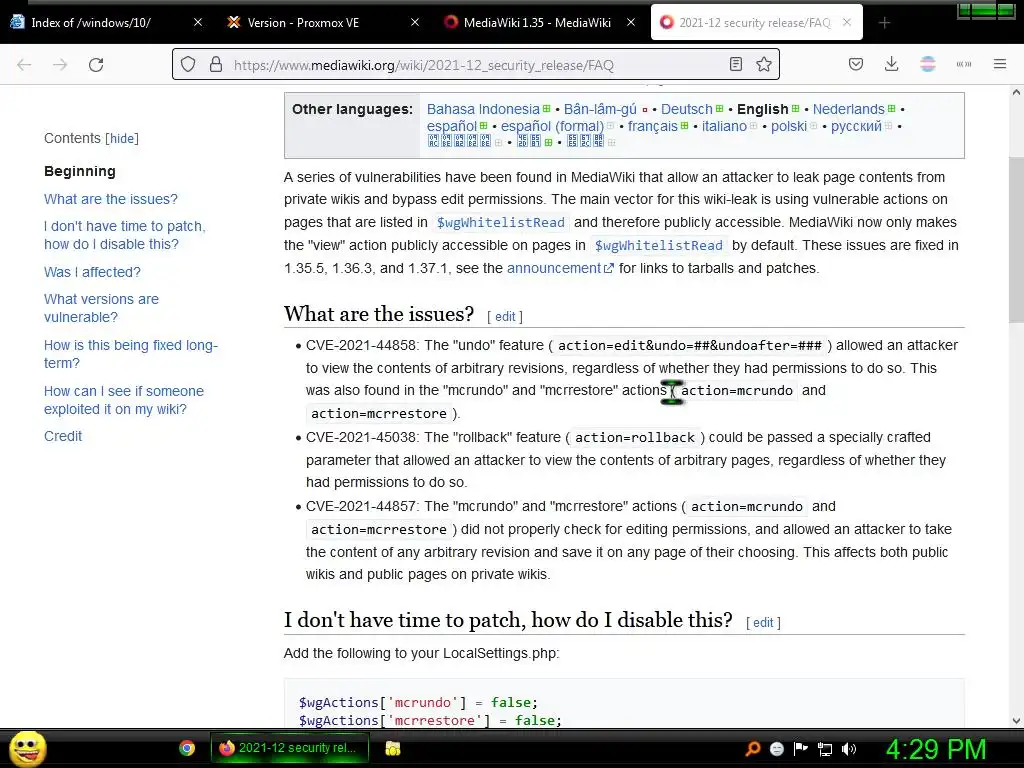Open the folder icon in taskbar

tap(392, 748)
